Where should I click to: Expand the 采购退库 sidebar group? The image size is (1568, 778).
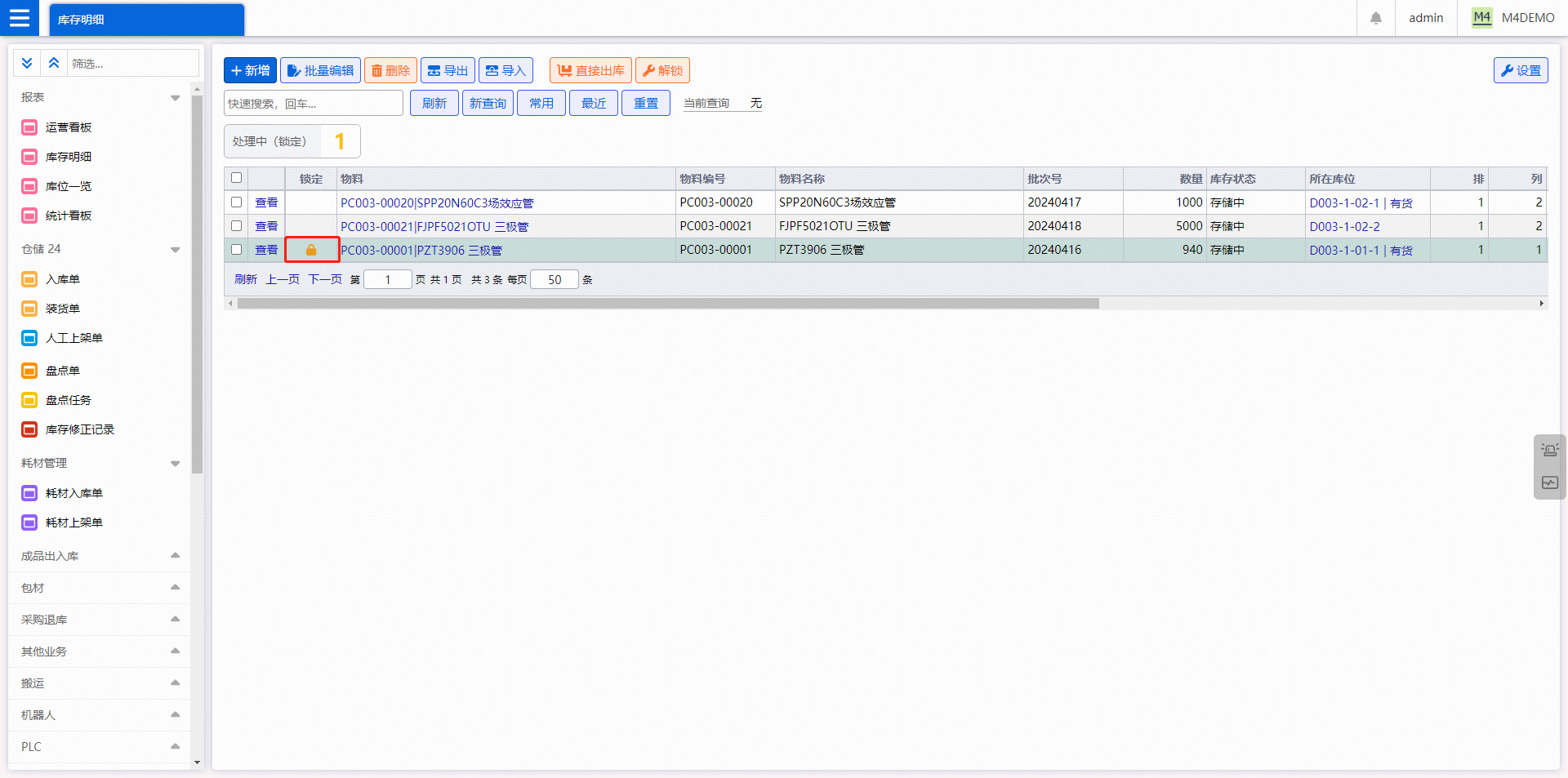176,619
